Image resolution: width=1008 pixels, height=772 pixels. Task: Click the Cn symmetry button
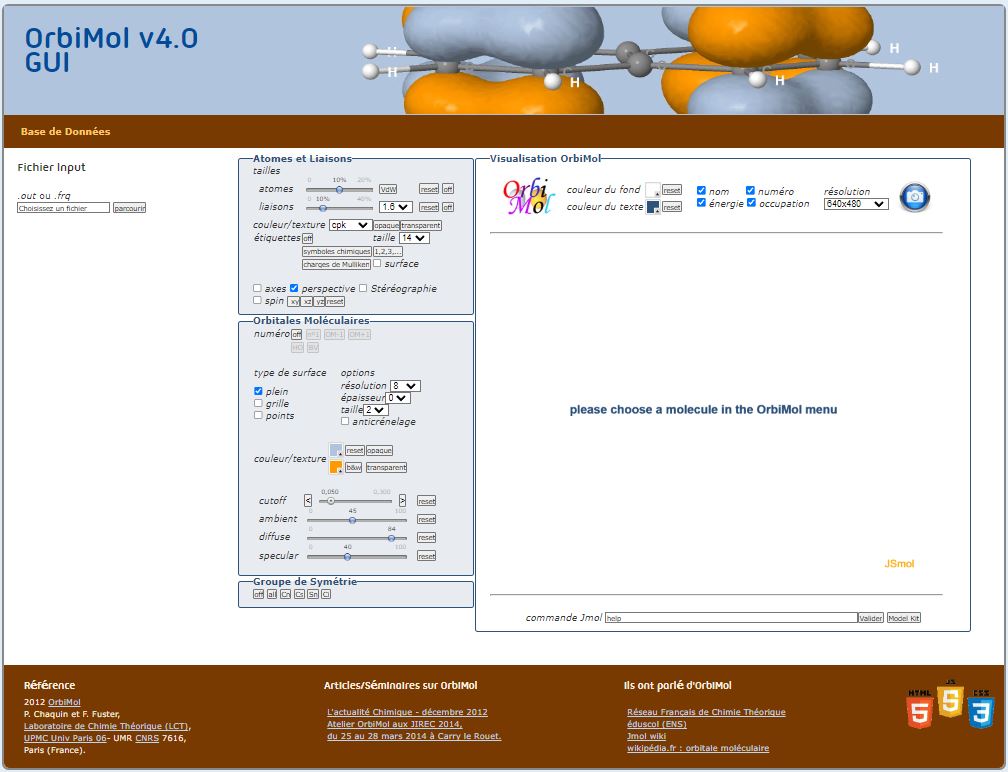285,595
